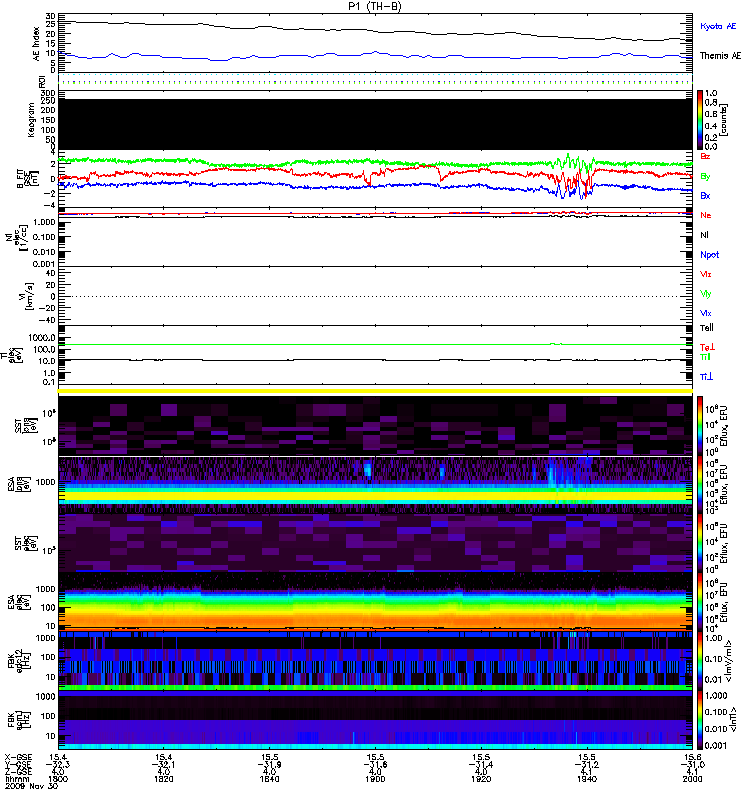The width and height of the screenshot is (750, 800).
Task: Click the 1800 time tick label
Action: [x=58, y=779]
